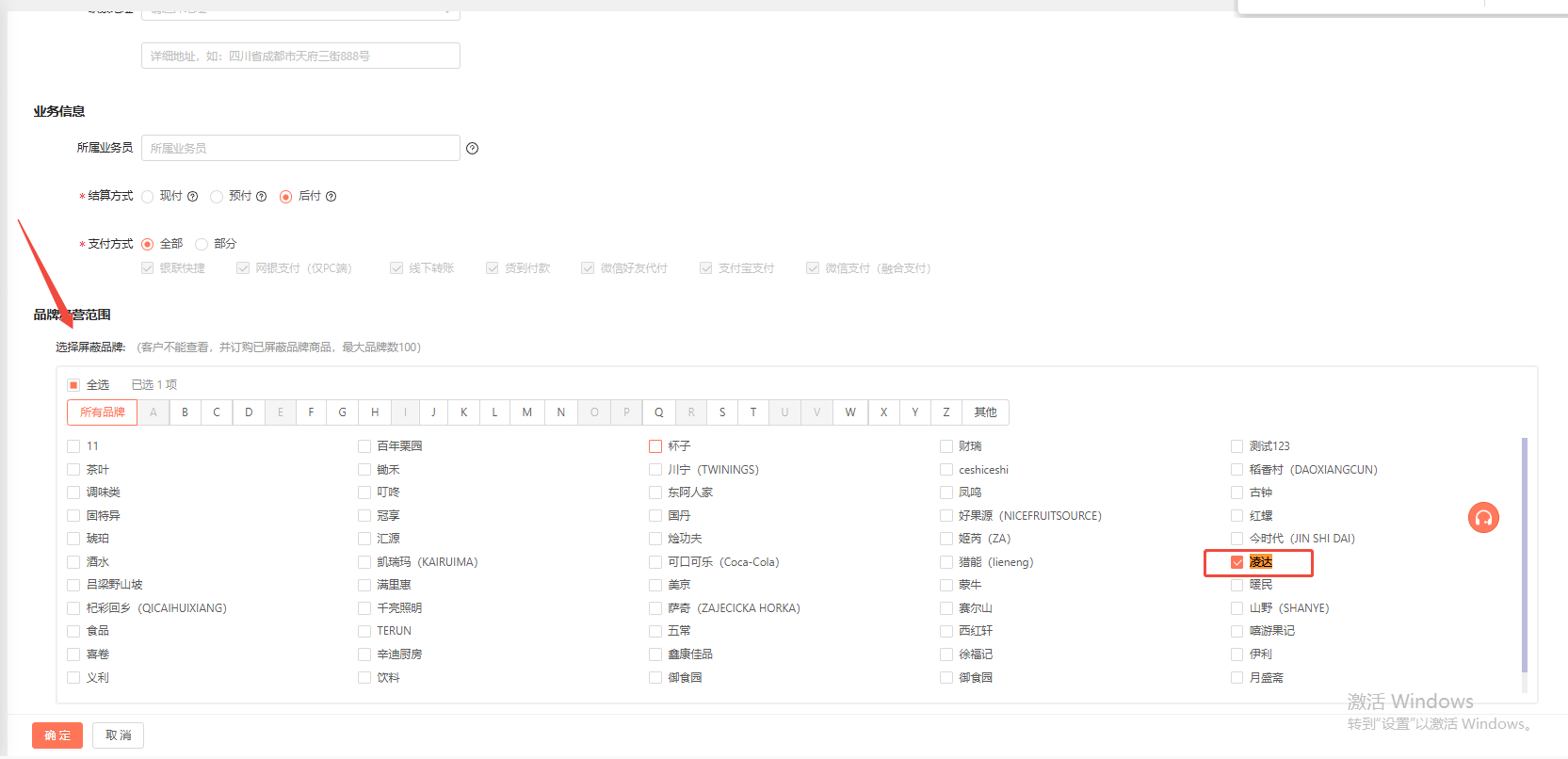Image resolution: width=1568 pixels, height=759 pixels.
Task: Show the help tip icon next to 后付
Action: coord(331,197)
